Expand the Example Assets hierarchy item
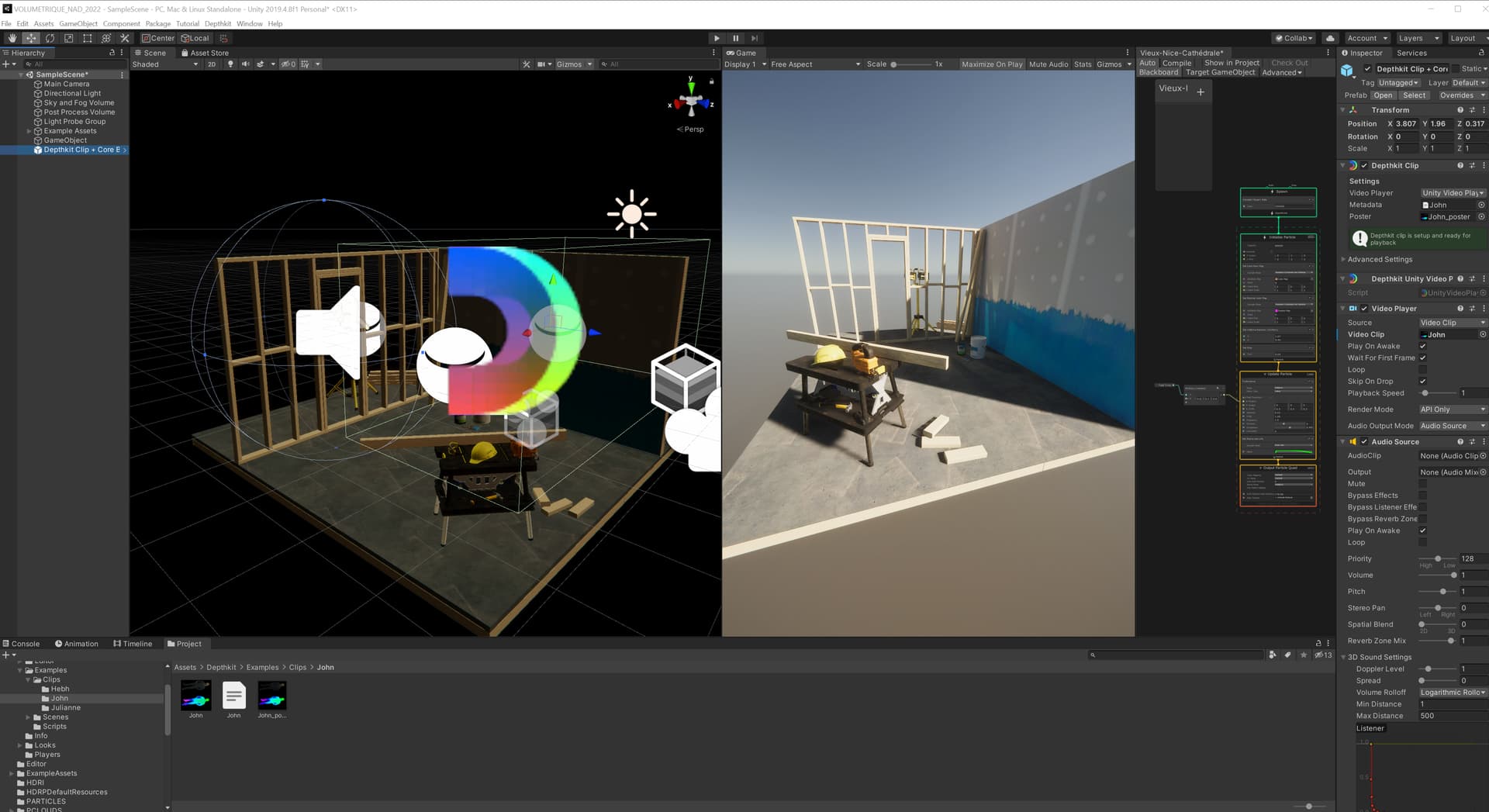This screenshot has height=812, width=1489. coord(29,131)
